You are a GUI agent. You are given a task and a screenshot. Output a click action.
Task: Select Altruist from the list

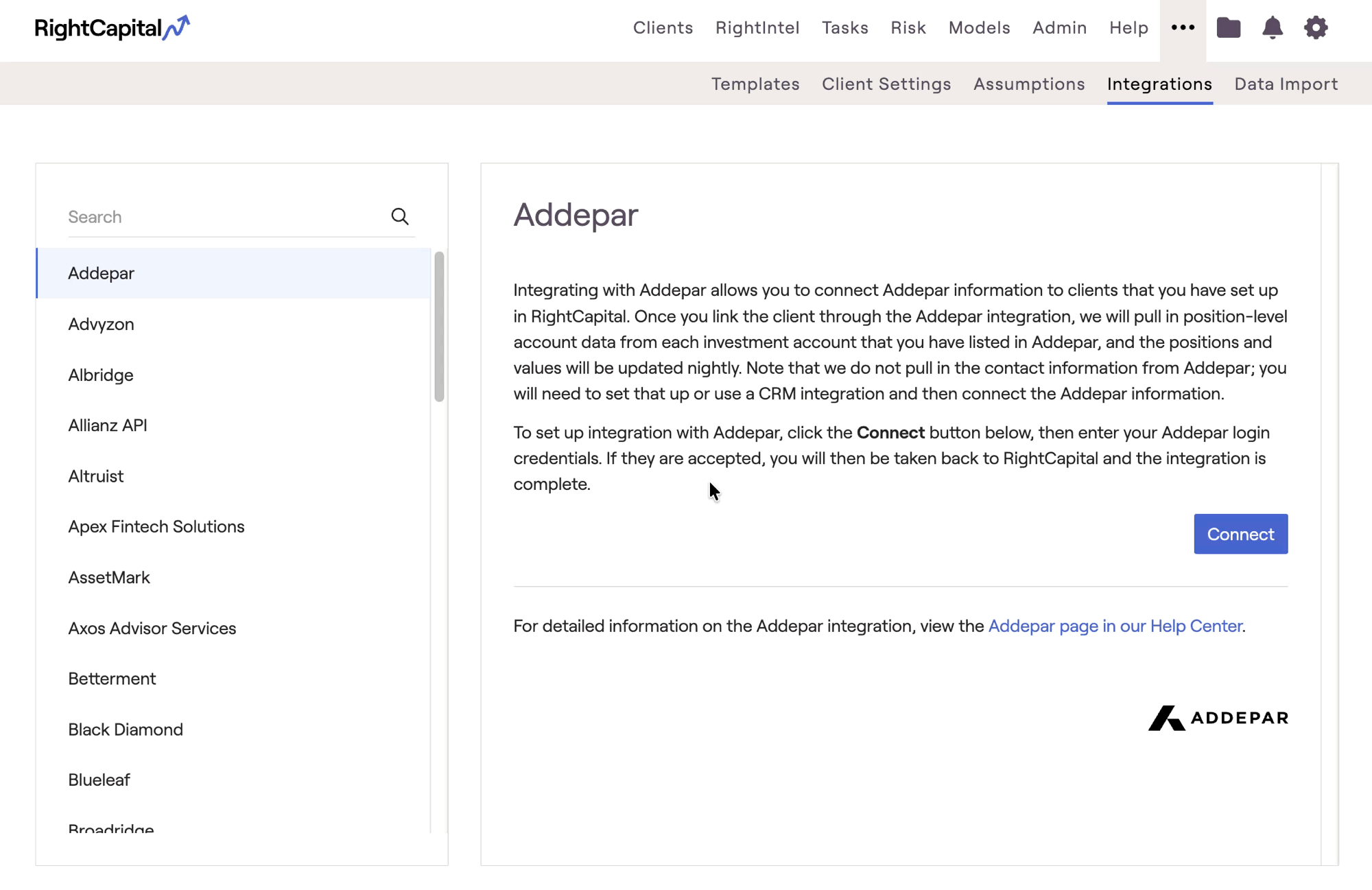96,476
